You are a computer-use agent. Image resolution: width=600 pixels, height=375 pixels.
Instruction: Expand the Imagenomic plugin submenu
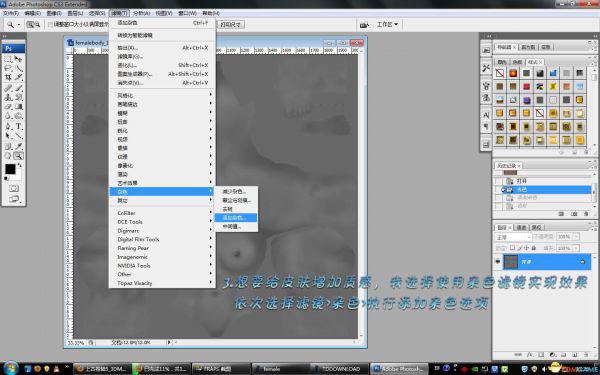pyautogui.click(x=162, y=257)
